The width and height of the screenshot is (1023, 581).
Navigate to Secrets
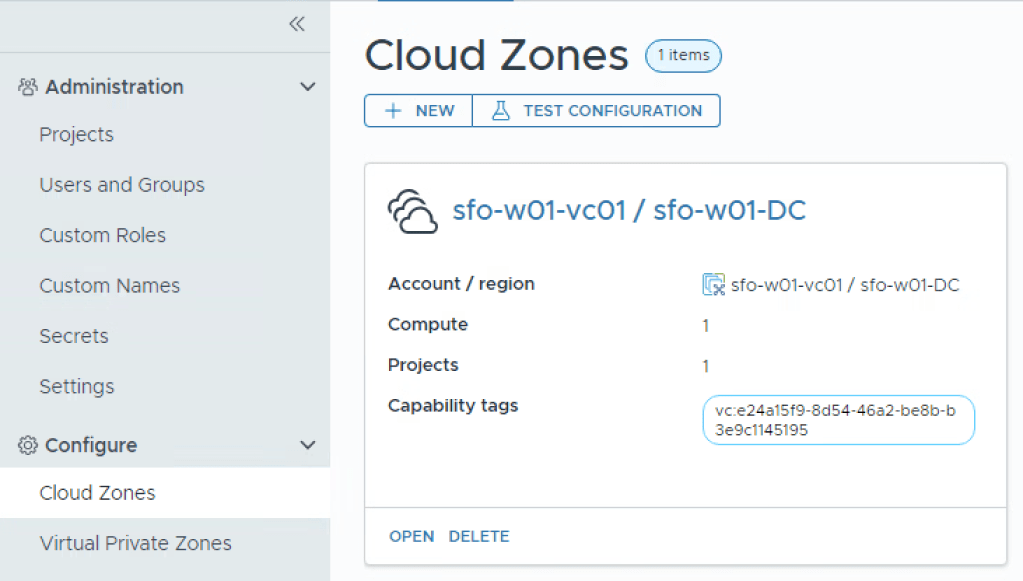pyautogui.click(x=73, y=336)
